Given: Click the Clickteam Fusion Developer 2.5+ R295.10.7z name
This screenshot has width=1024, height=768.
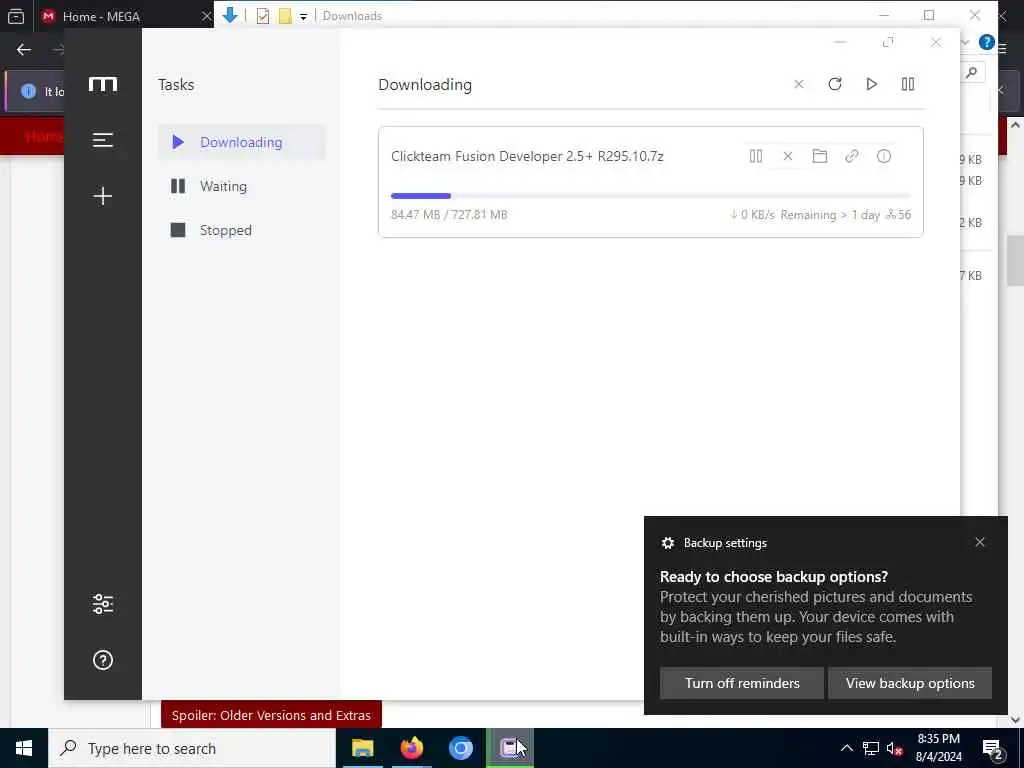Looking at the screenshot, I should (527, 156).
